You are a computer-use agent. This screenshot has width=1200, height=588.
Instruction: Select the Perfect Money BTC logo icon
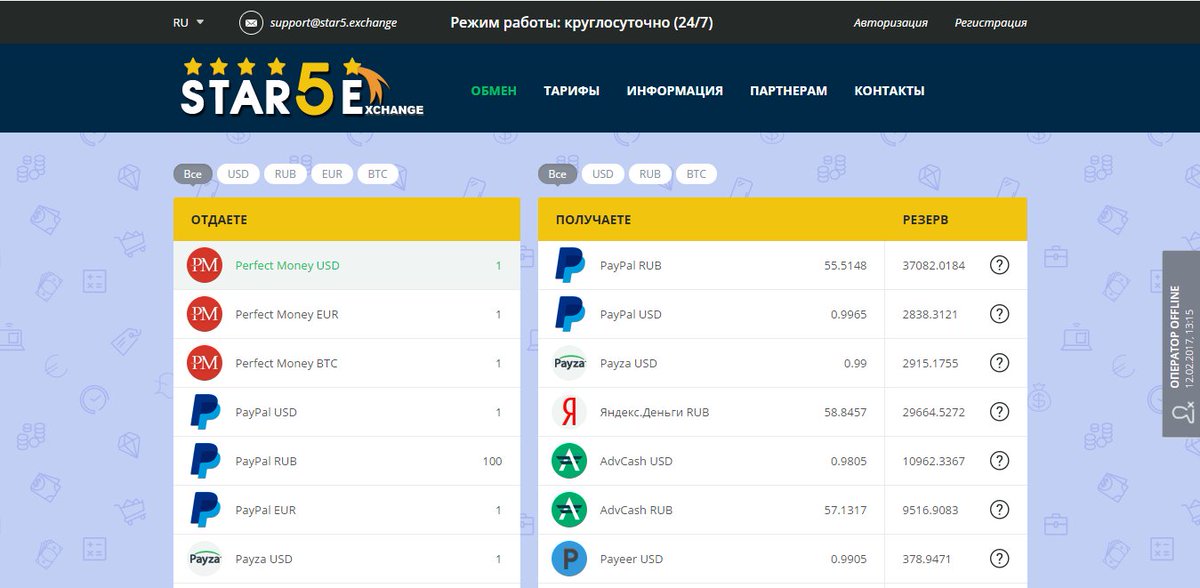204,364
